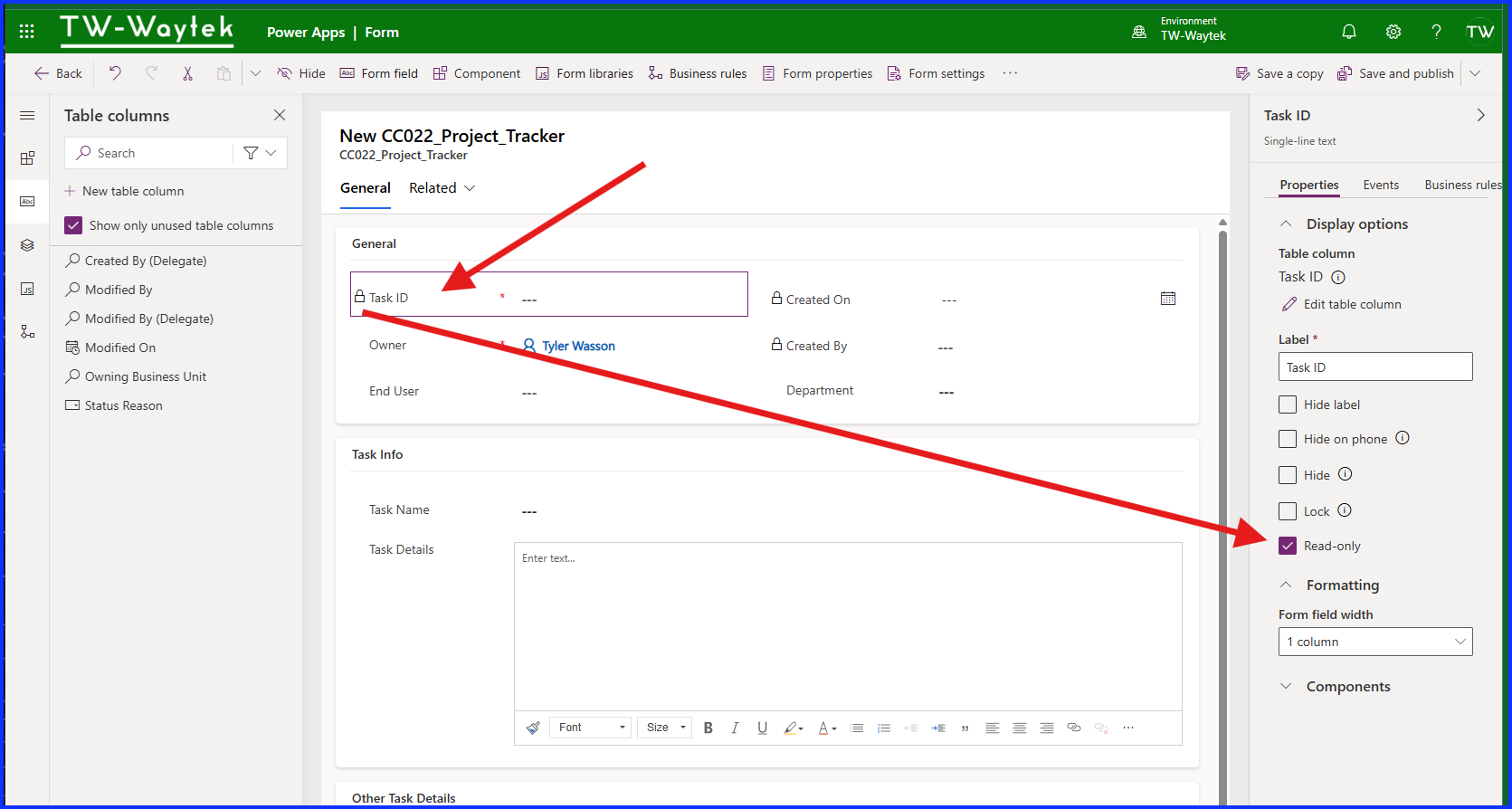
Task: Open the Size dropdown
Action: (665, 728)
